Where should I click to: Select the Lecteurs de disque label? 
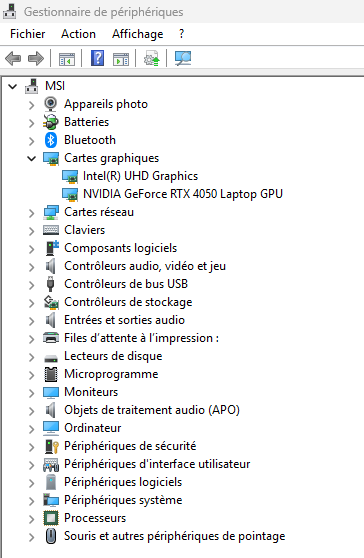113,356
